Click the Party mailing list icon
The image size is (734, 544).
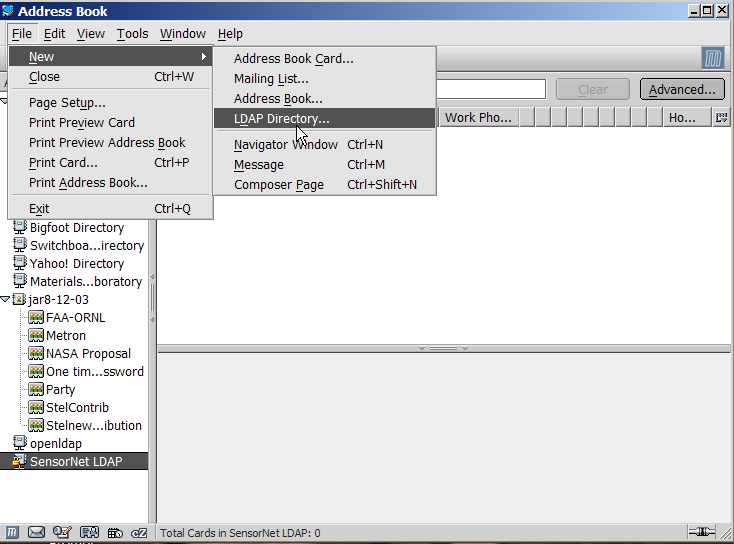tap(36, 389)
